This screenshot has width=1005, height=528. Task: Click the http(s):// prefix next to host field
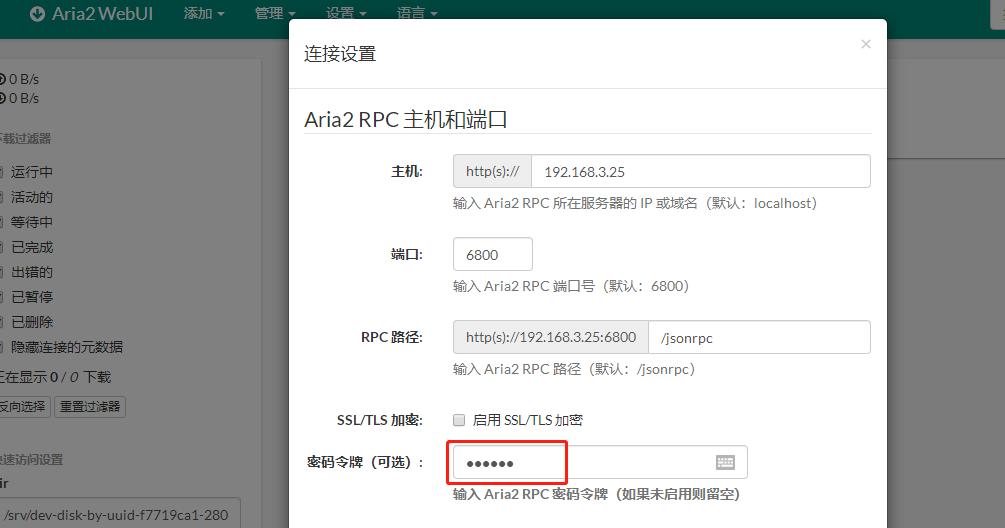(492, 171)
